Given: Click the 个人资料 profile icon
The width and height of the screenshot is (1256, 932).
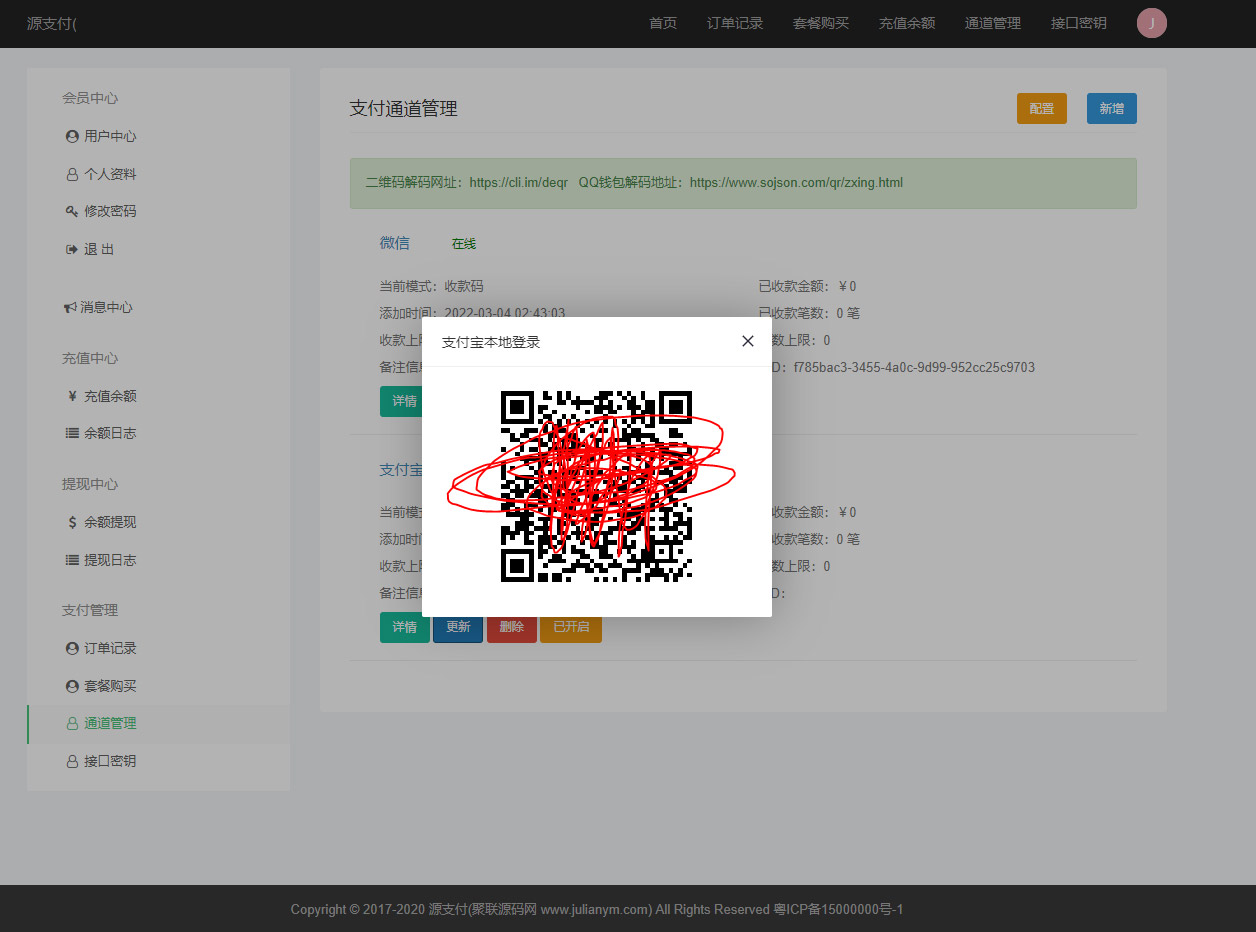Looking at the screenshot, I should [72, 174].
